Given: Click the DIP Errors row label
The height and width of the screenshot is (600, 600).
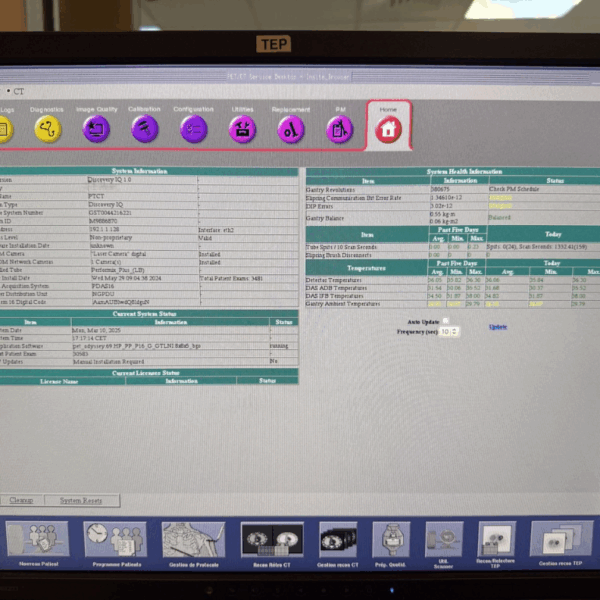Looking at the screenshot, I should tap(320, 206).
